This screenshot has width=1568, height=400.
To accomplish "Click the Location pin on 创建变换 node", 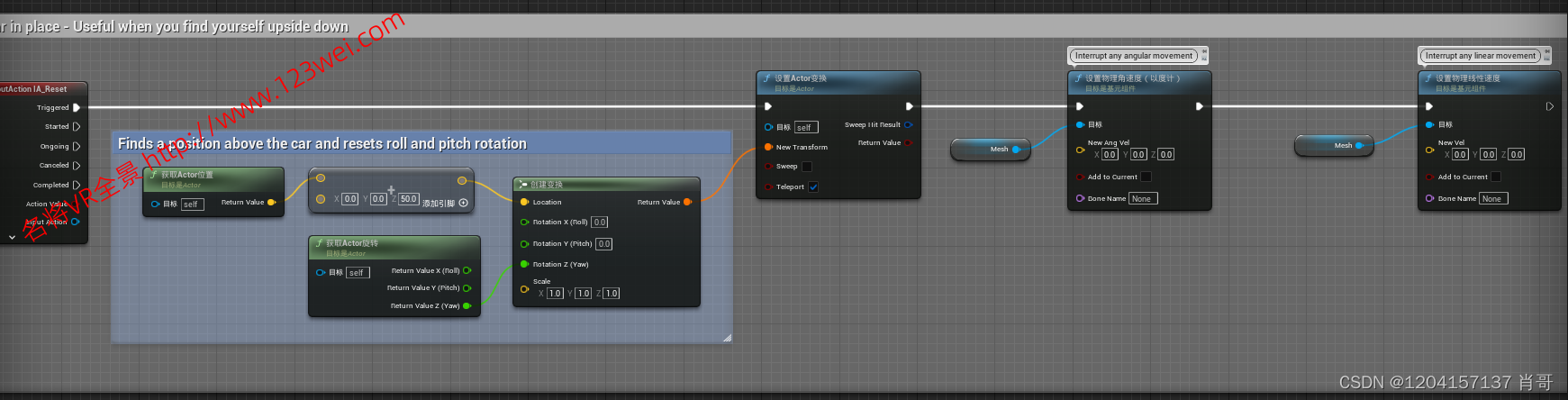I will coord(524,202).
